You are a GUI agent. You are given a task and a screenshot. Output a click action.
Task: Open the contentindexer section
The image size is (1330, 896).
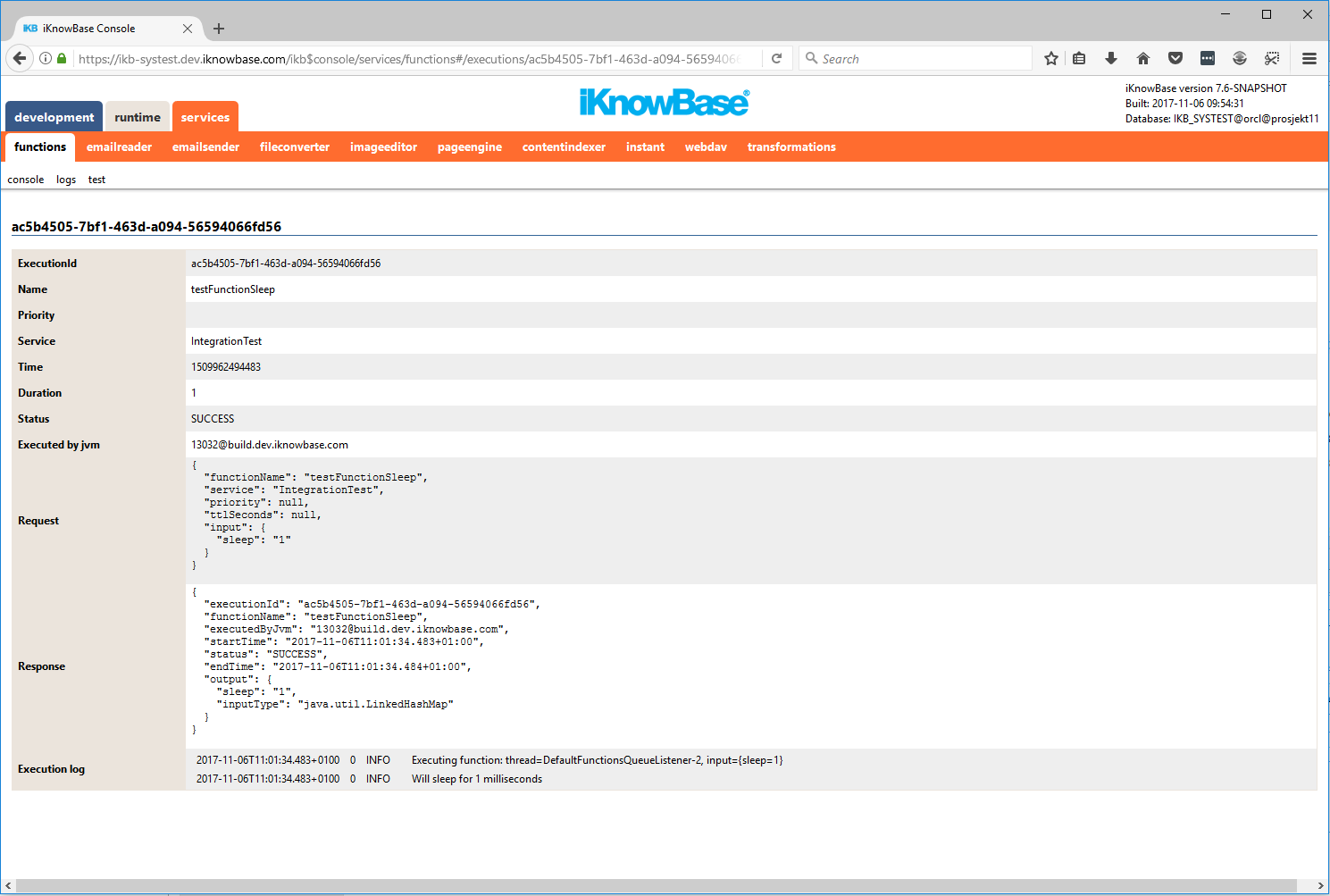point(564,147)
